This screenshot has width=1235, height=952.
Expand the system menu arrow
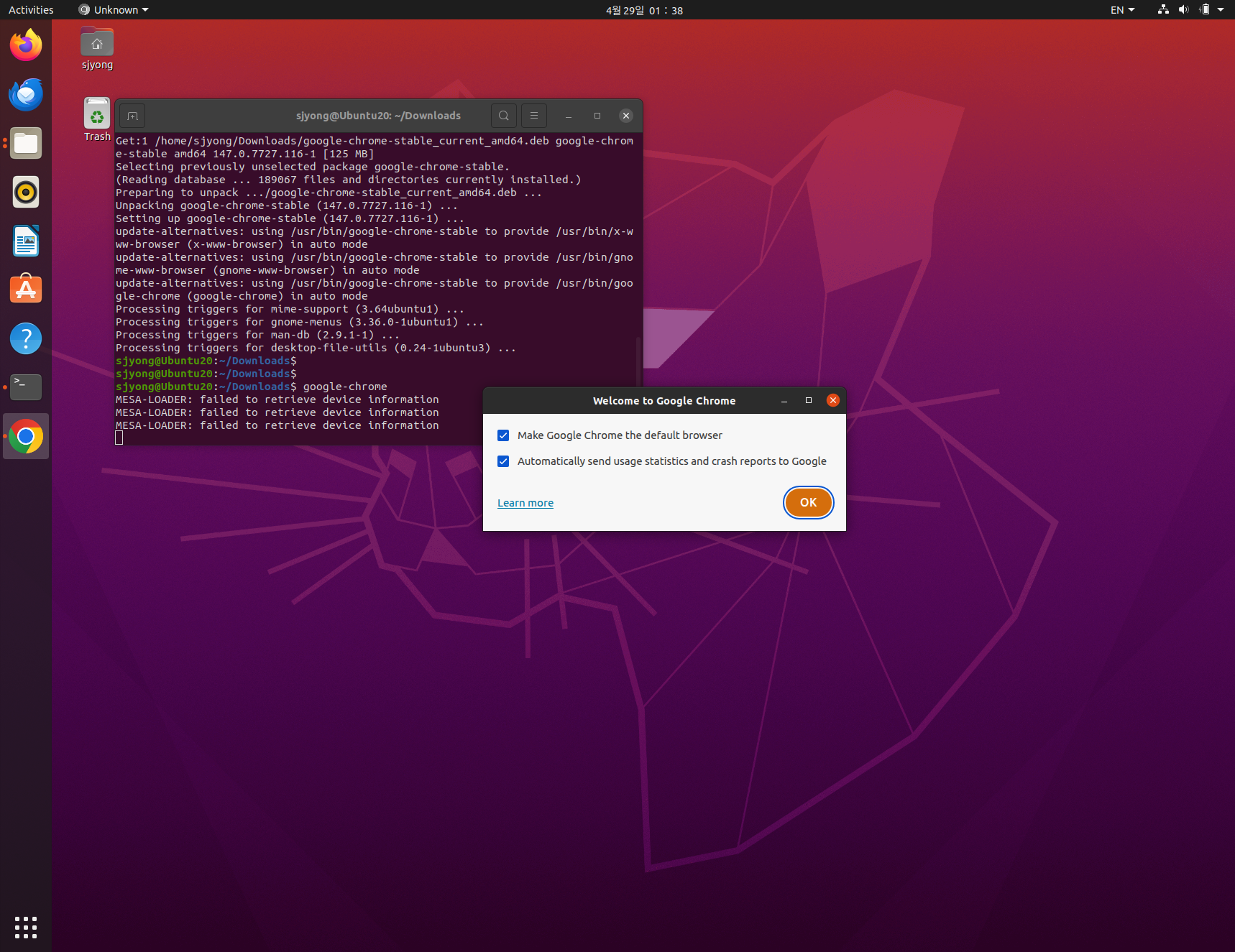click(1221, 10)
